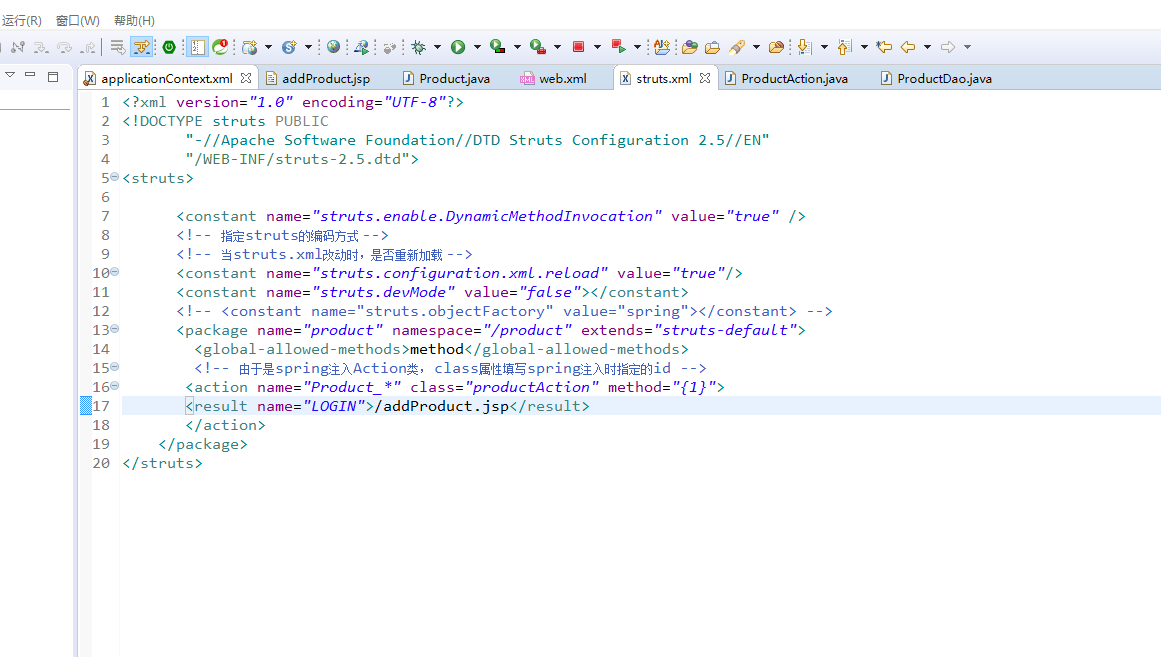Switch to the addProduct.jsp tab
The image size is (1161, 657).
click(326, 79)
